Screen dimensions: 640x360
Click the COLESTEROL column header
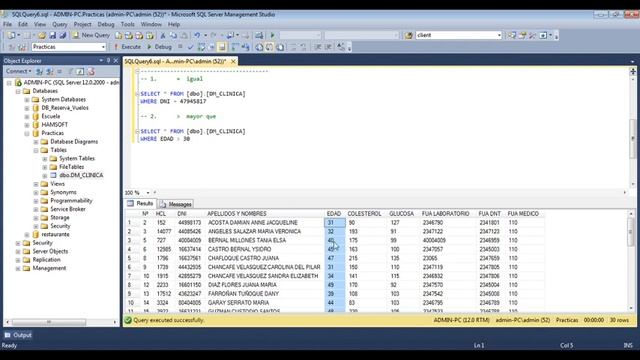pos(364,214)
